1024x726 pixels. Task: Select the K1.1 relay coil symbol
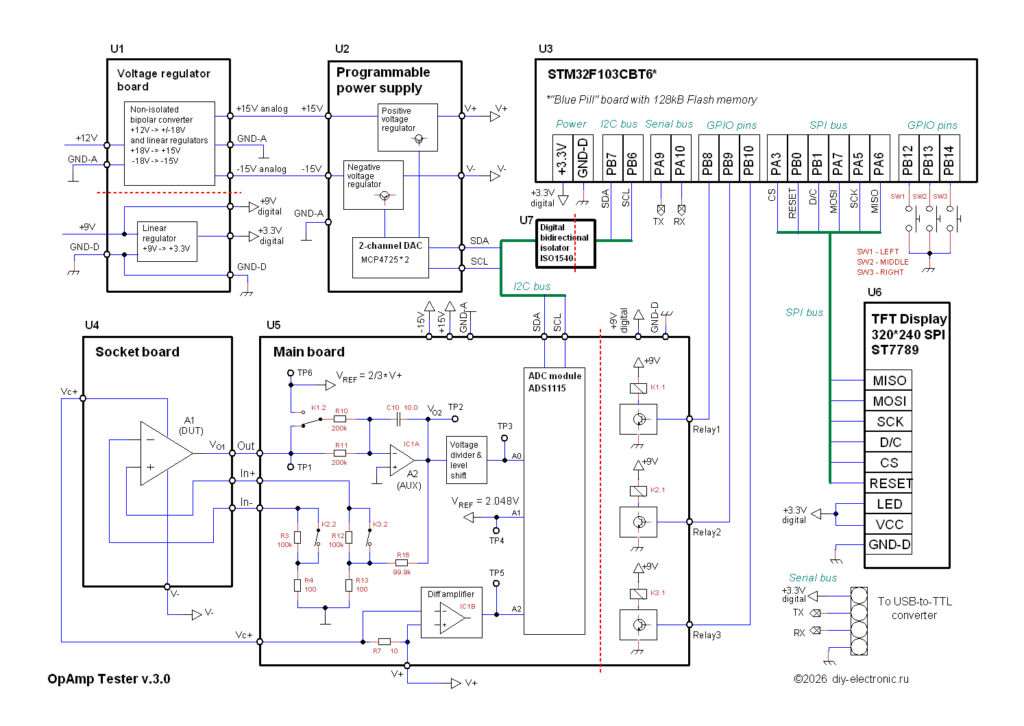(x=638, y=388)
